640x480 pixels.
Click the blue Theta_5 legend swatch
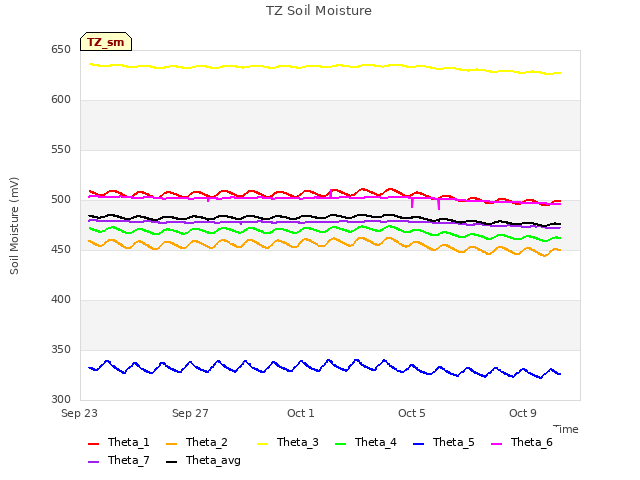coord(418,443)
